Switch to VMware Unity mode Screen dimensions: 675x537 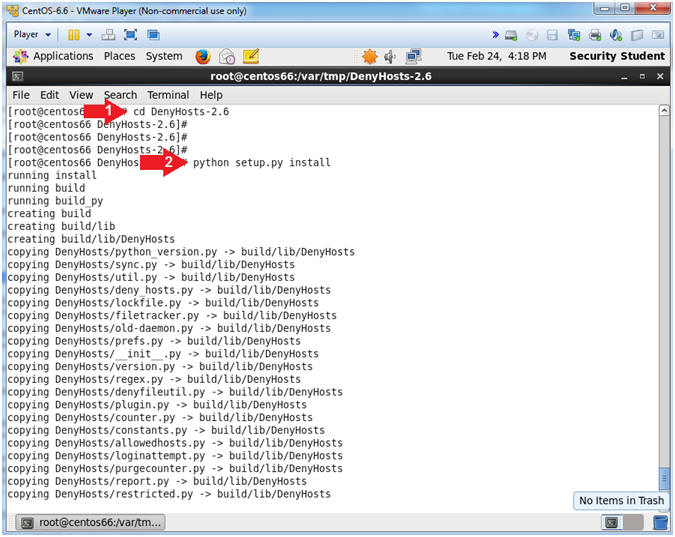point(153,35)
